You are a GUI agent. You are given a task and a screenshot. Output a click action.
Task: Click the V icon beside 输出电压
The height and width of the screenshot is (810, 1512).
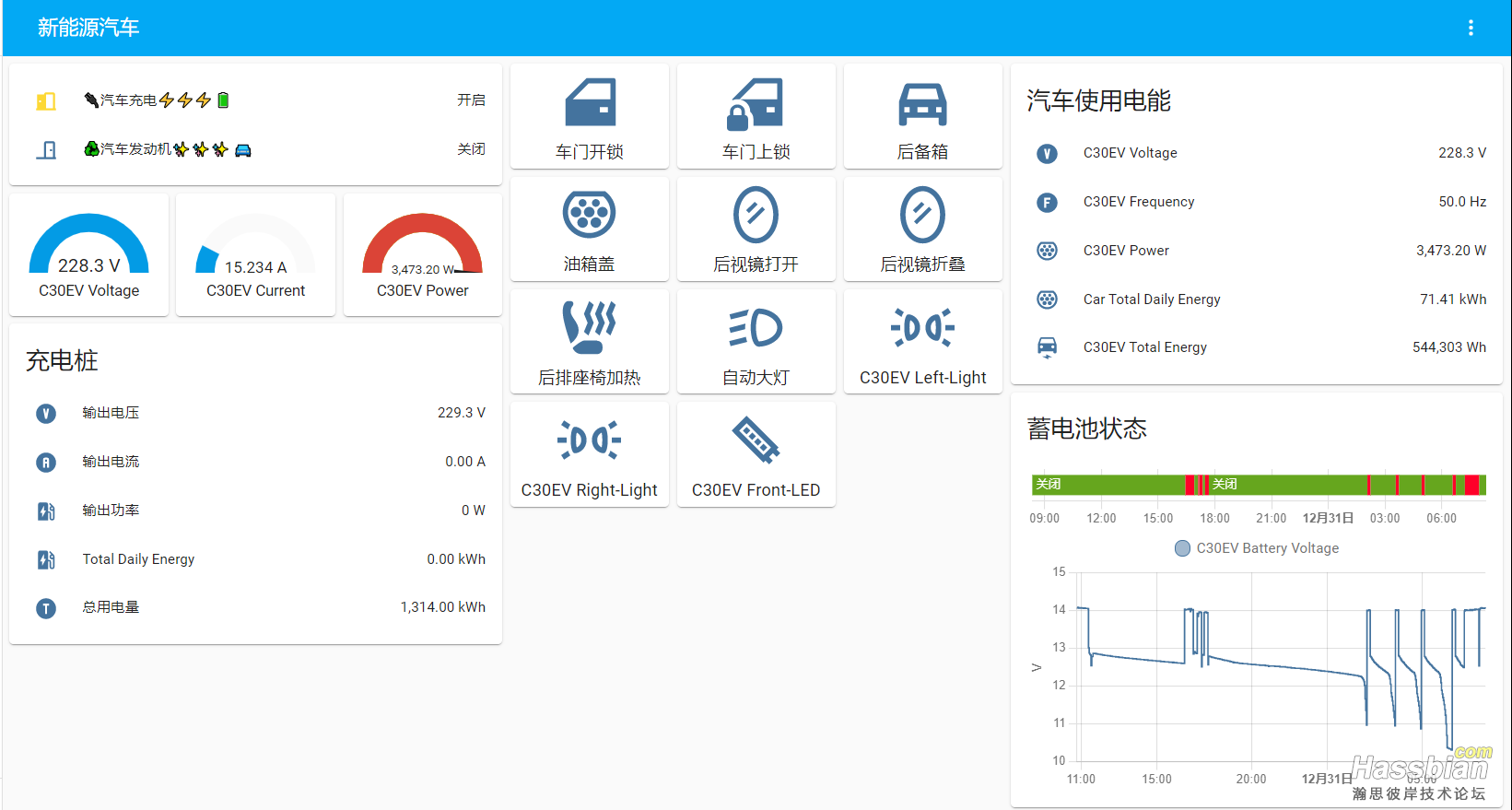pyautogui.click(x=46, y=414)
